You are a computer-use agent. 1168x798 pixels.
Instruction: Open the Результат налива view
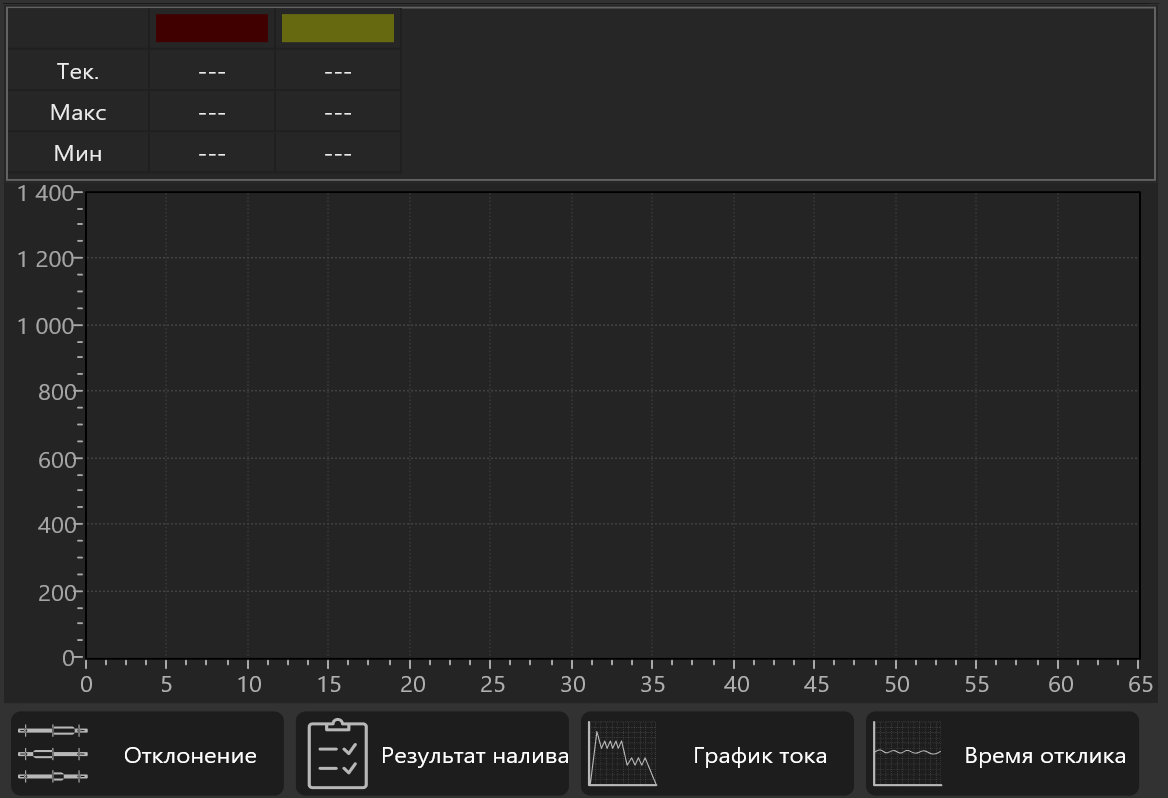(432, 753)
